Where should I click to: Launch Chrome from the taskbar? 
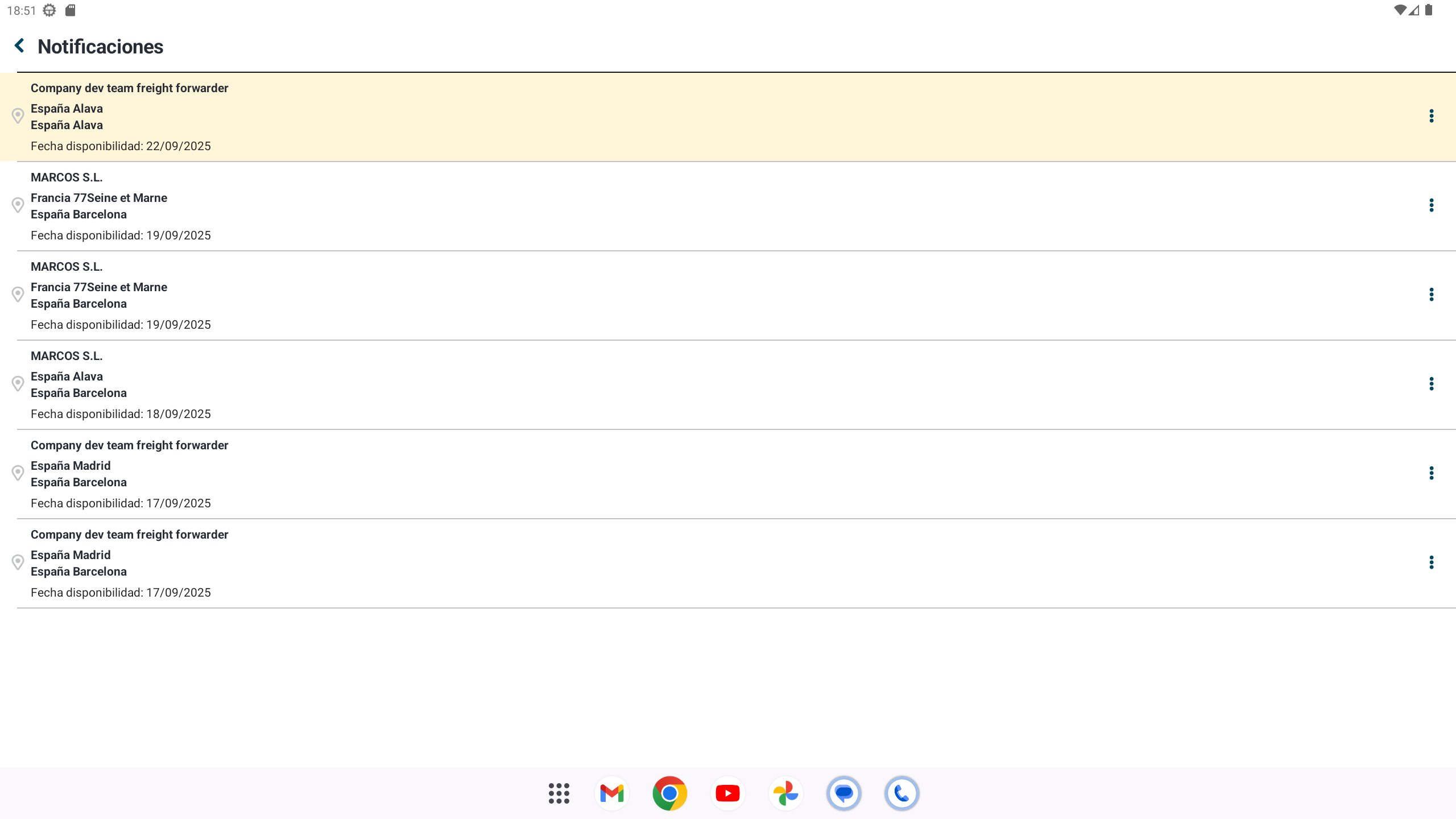(670, 793)
